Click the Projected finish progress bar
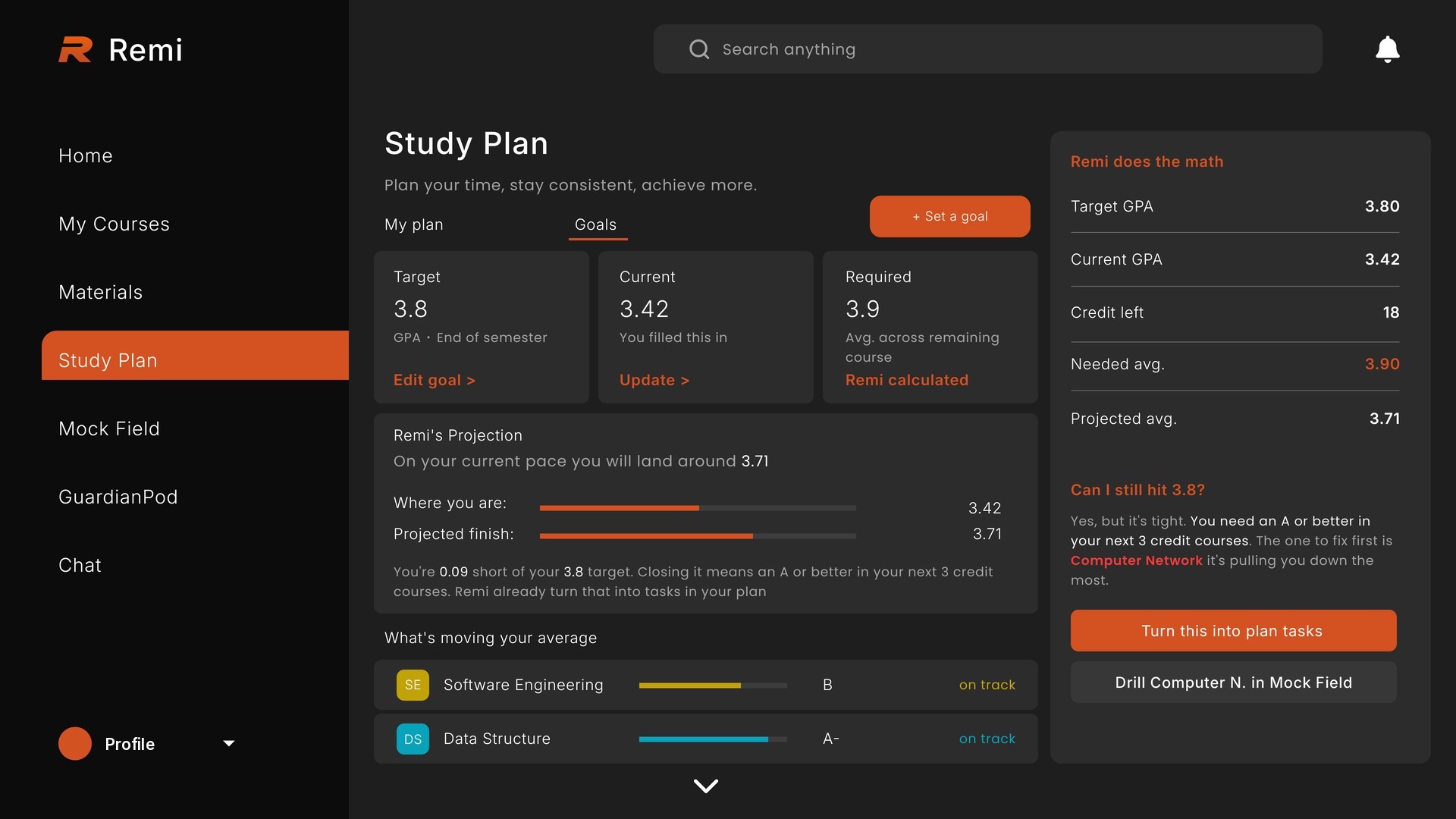 (698, 536)
